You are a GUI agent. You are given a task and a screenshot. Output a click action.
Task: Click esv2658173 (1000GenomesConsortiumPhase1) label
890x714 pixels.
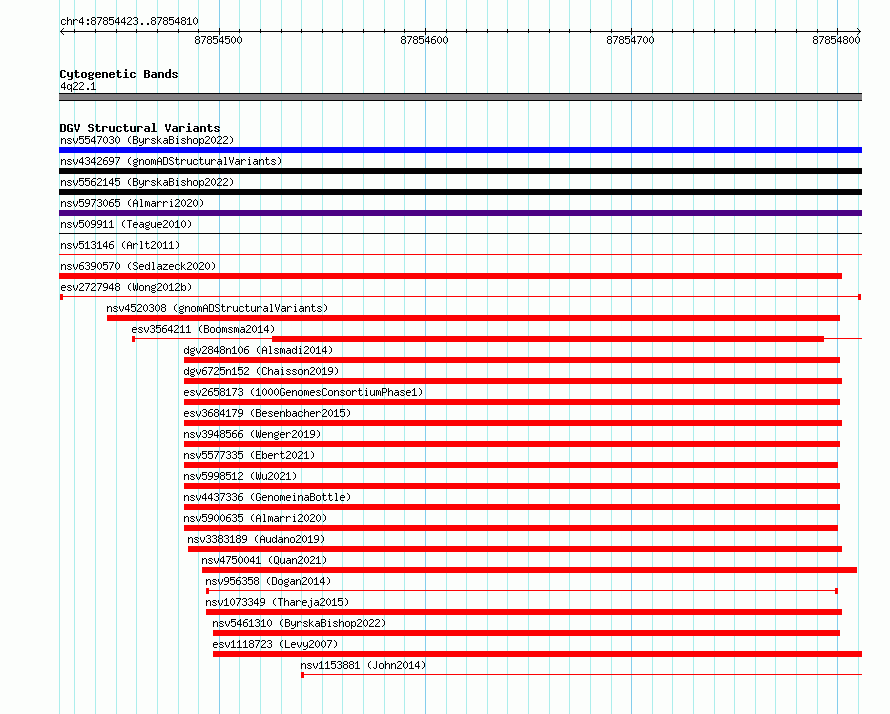pyautogui.click(x=303, y=392)
